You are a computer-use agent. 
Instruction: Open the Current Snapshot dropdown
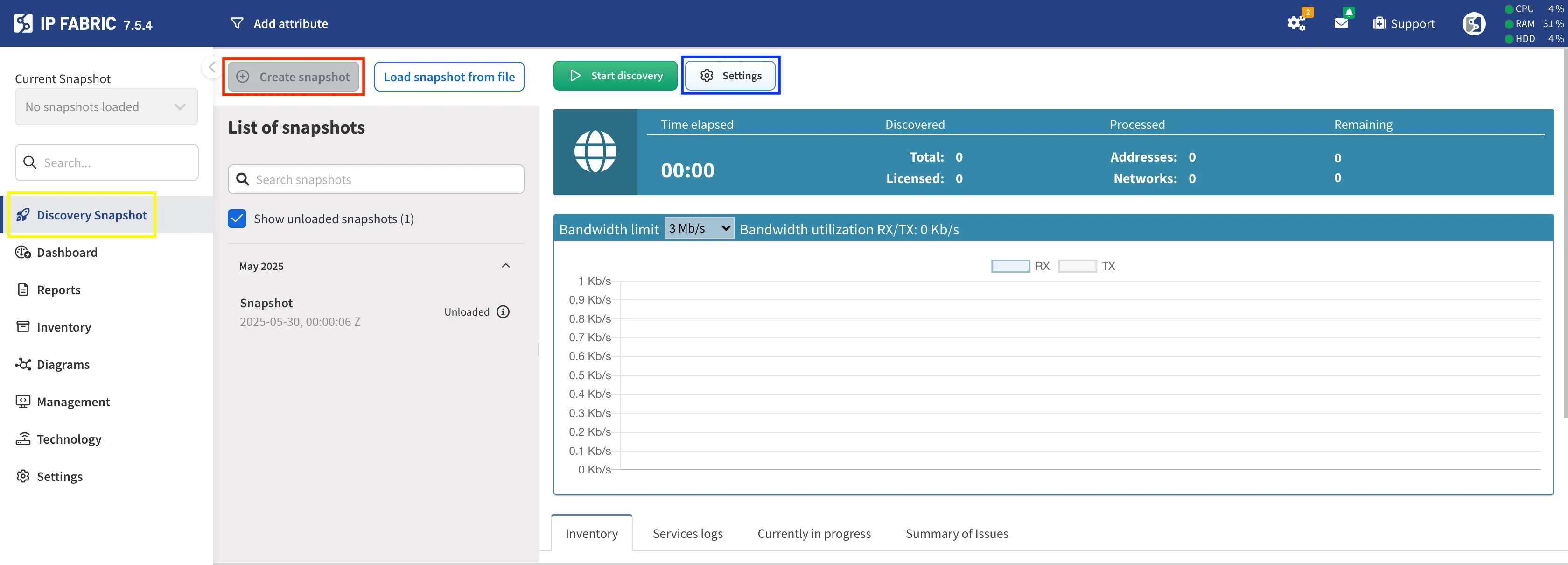pyautogui.click(x=106, y=106)
